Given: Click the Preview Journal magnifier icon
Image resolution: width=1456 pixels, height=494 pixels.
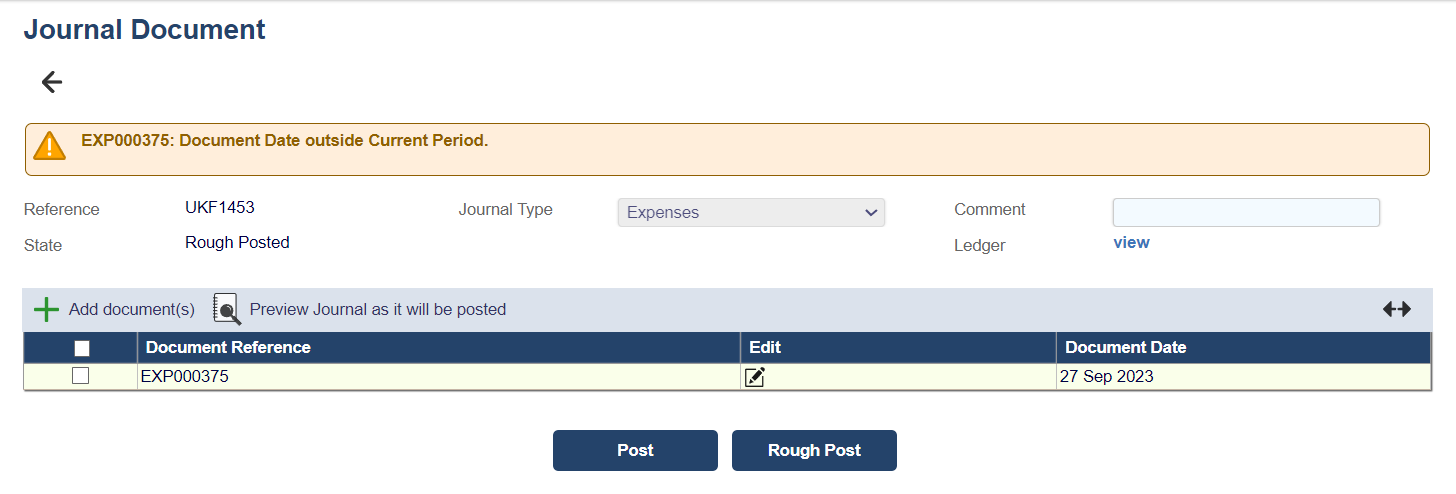Looking at the screenshot, I should pyautogui.click(x=227, y=309).
